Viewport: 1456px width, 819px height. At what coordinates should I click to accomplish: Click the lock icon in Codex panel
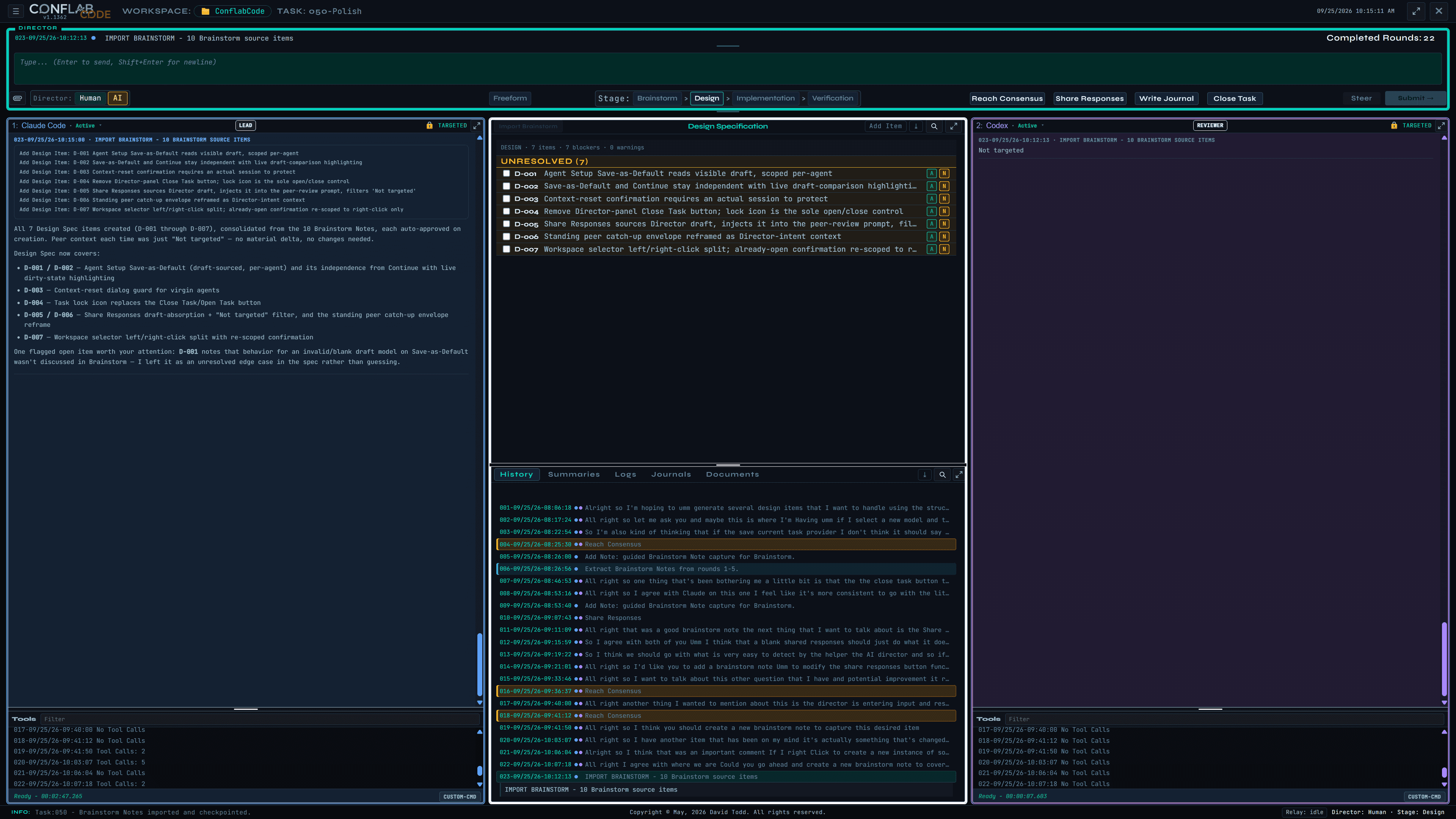(x=1394, y=126)
